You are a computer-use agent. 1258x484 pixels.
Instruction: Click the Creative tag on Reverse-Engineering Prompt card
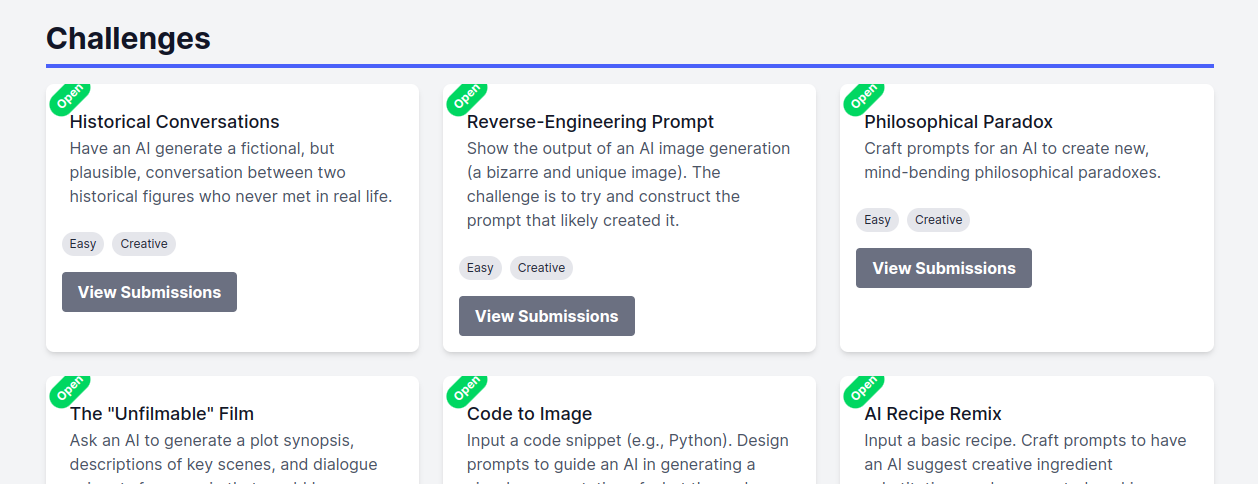point(541,268)
